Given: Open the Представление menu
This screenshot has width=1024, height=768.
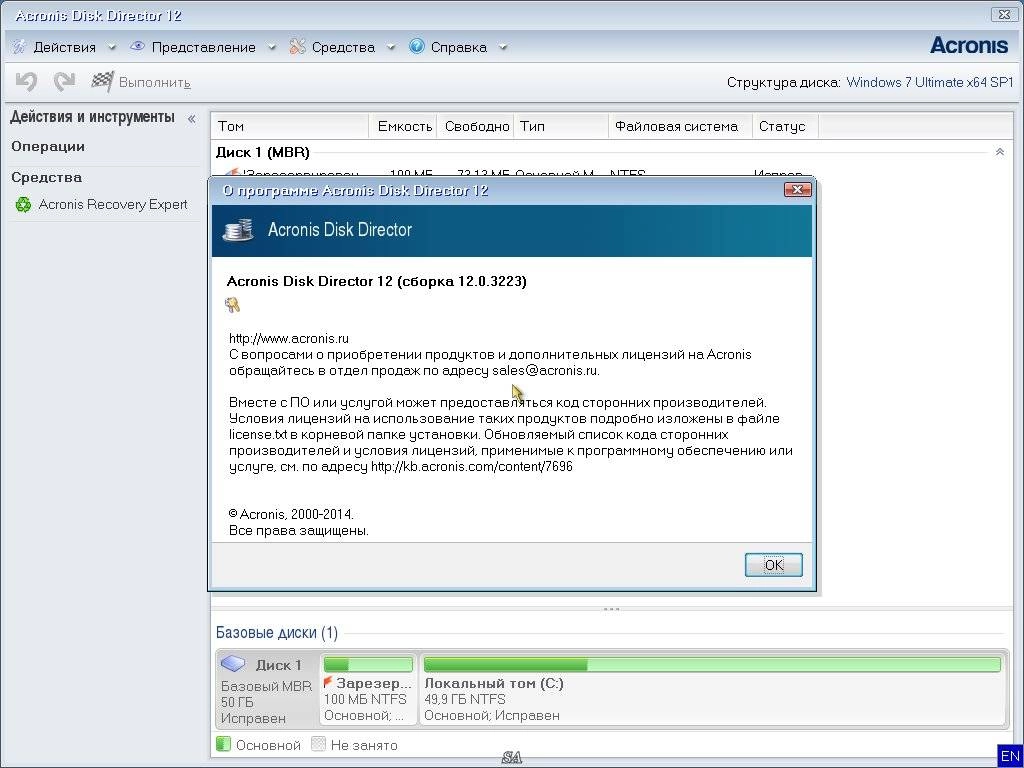Looking at the screenshot, I should click(x=203, y=47).
